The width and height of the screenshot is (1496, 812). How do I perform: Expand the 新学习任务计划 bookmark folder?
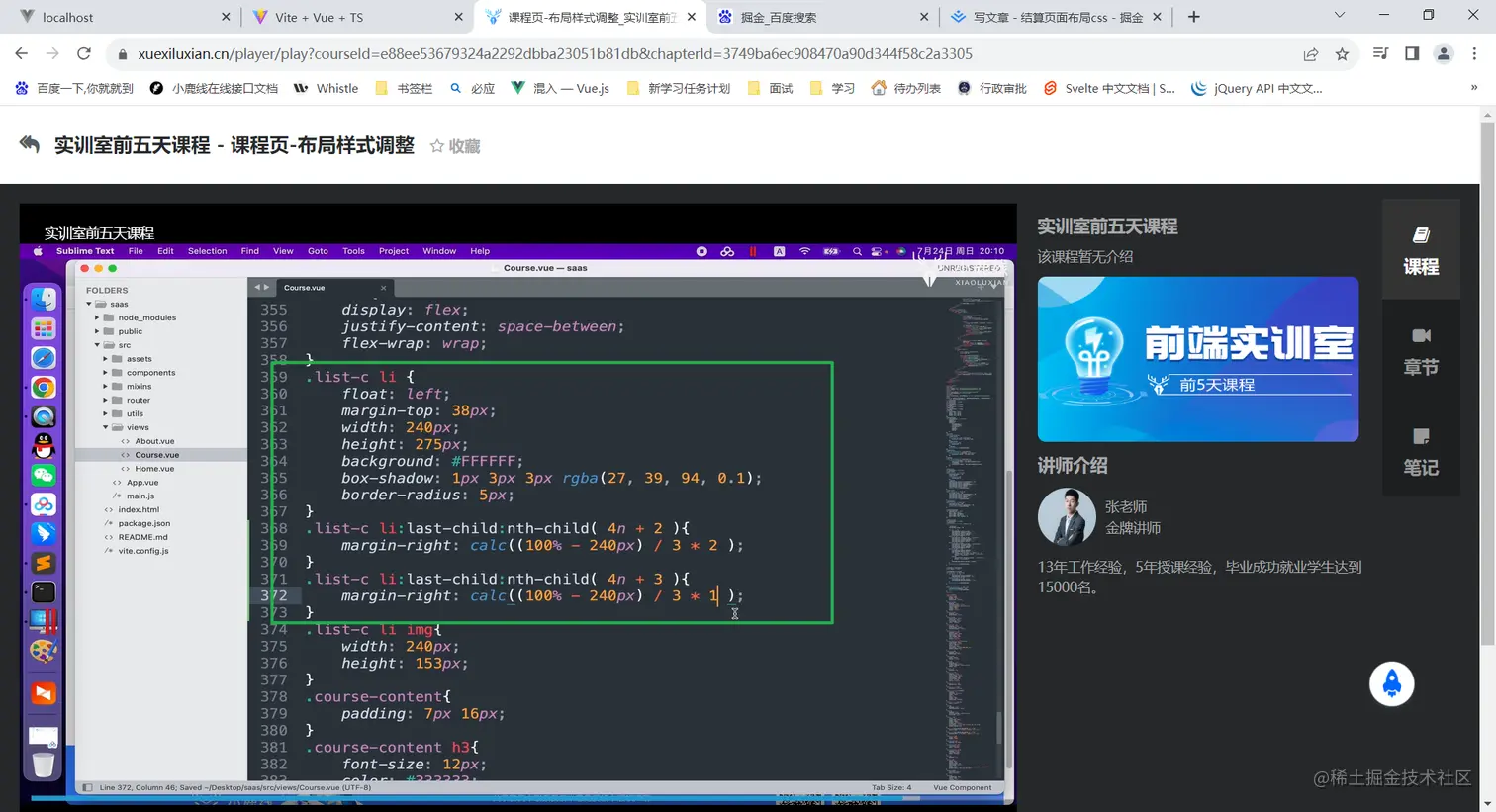pos(679,88)
